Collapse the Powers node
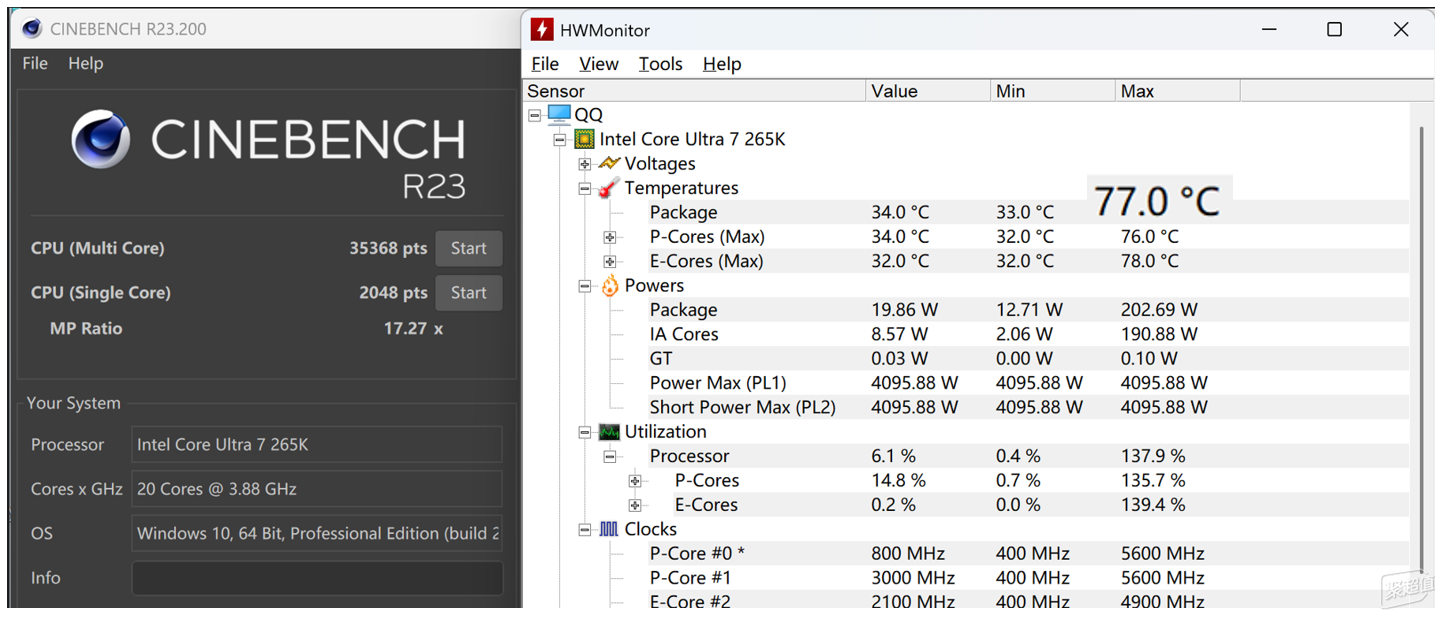1446x620 pixels. point(585,286)
